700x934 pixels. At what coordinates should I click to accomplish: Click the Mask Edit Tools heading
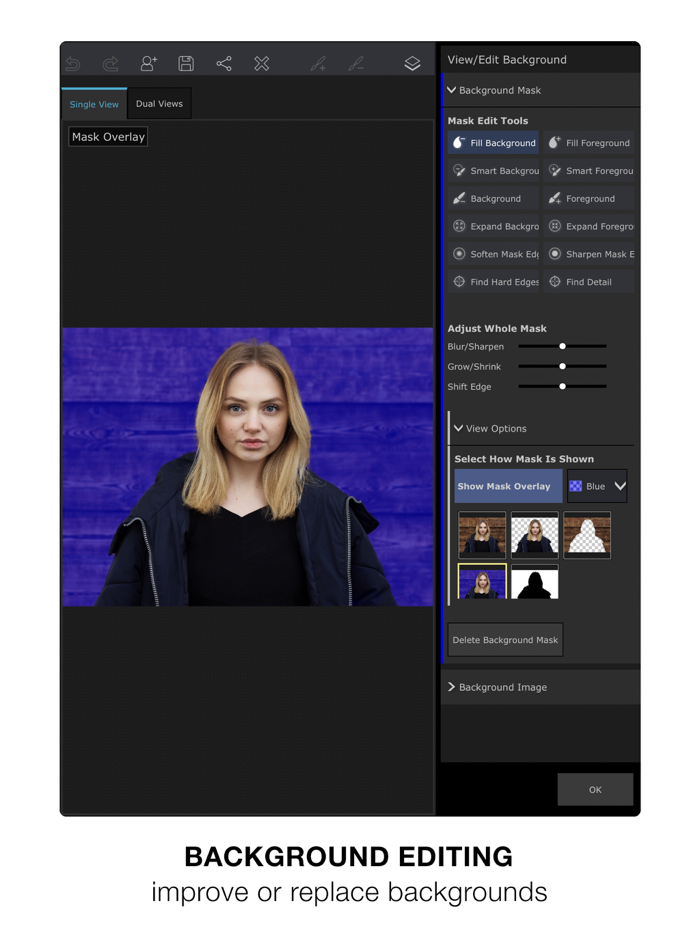(x=488, y=120)
